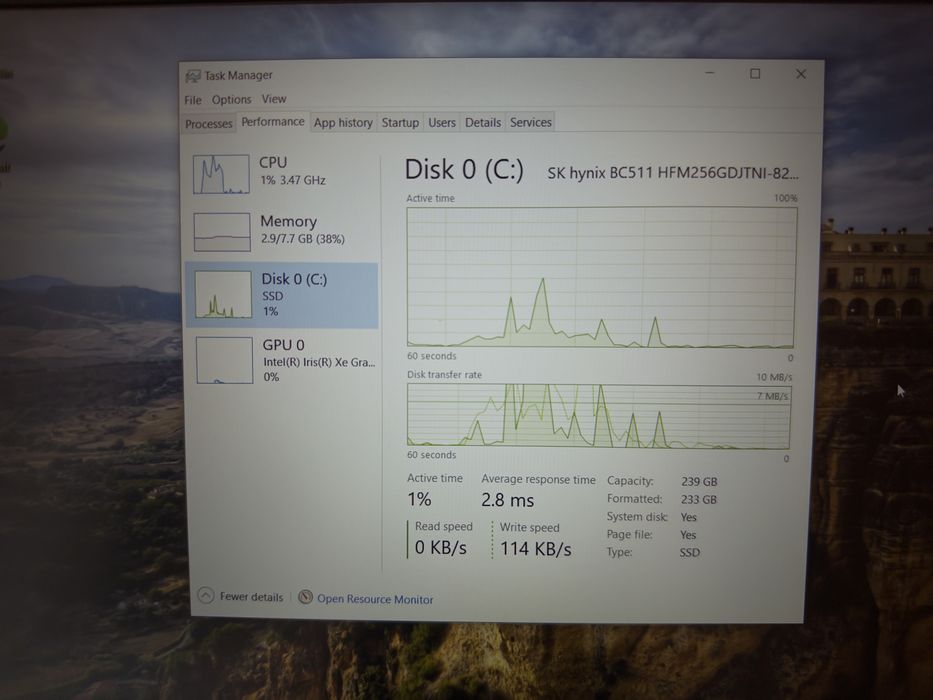This screenshot has height=700, width=933.
Task: Click the GPU 0 mini graph thumbnail
Action: click(x=224, y=360)
